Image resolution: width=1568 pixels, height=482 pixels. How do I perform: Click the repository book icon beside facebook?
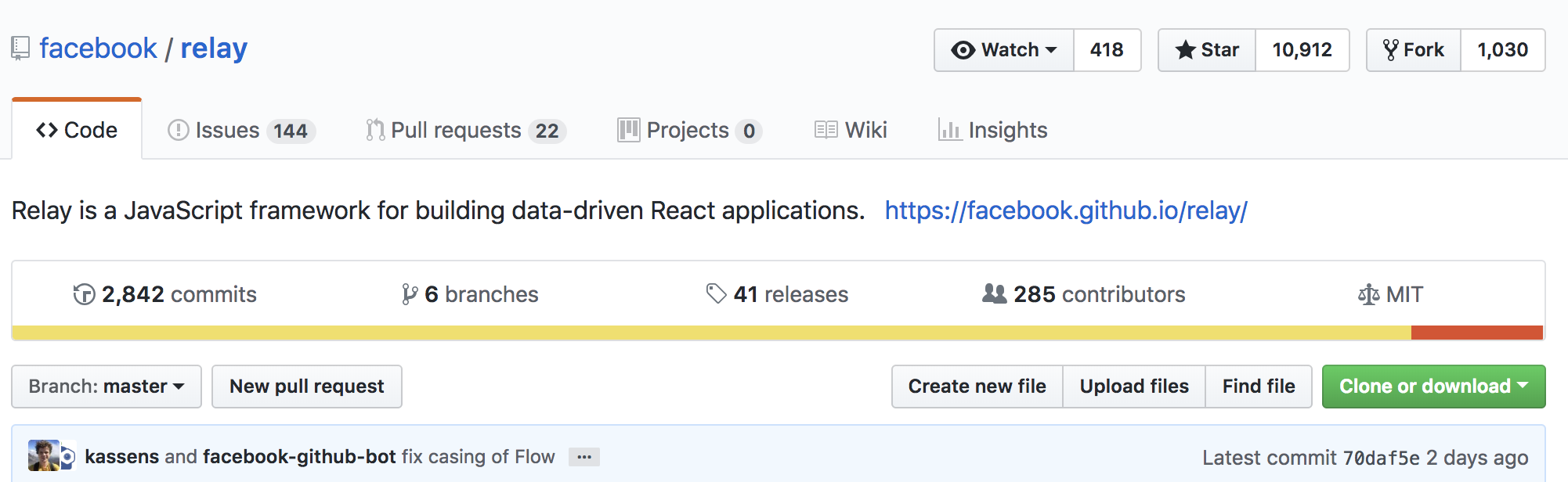(20, 49)
